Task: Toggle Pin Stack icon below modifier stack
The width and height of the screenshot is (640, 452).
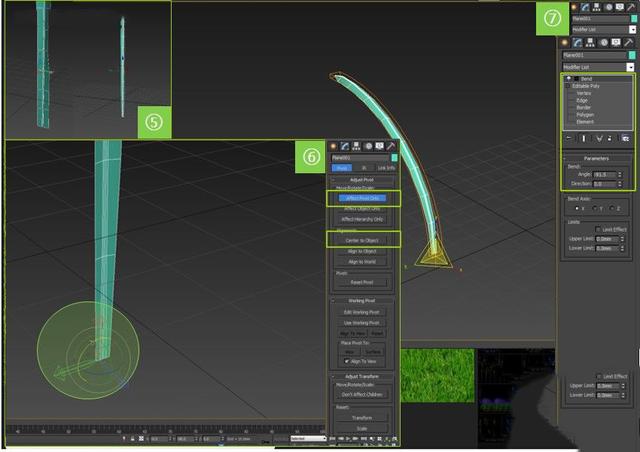Action: [x=569, y=138]
